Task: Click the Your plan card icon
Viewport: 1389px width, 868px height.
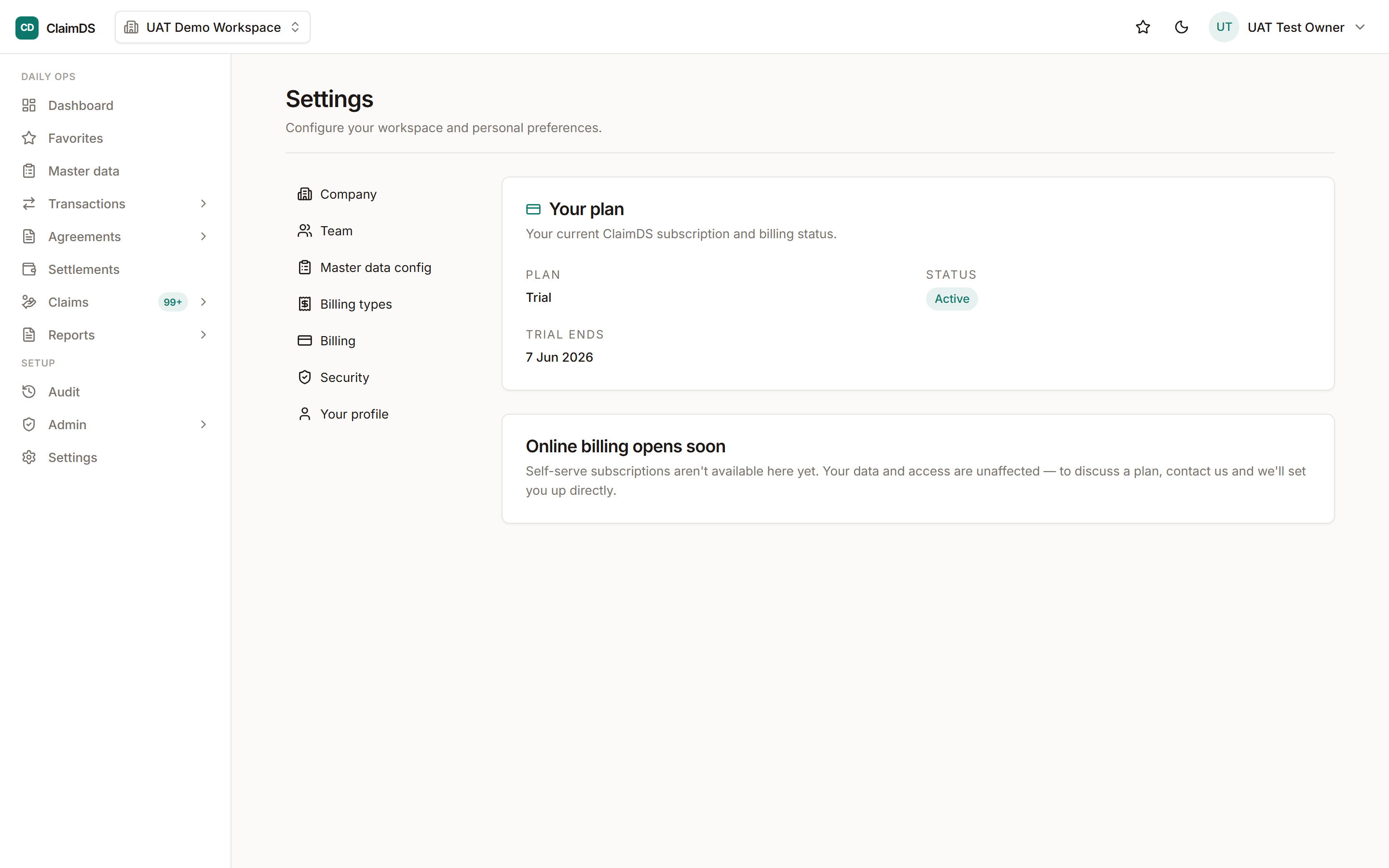Action: coord(533,209)
